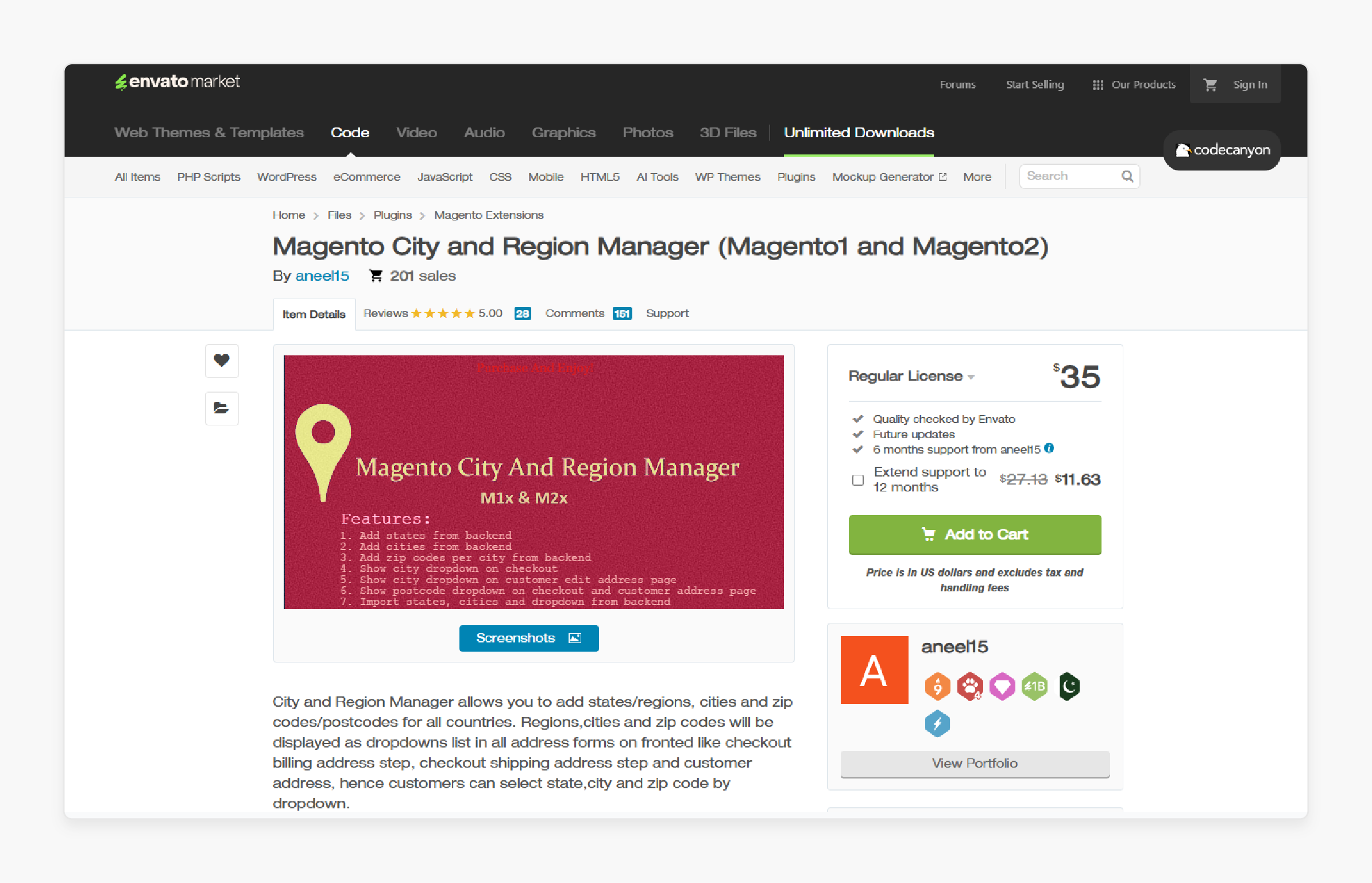Select 3D Files in the main navigation

[x=728, y=133]
